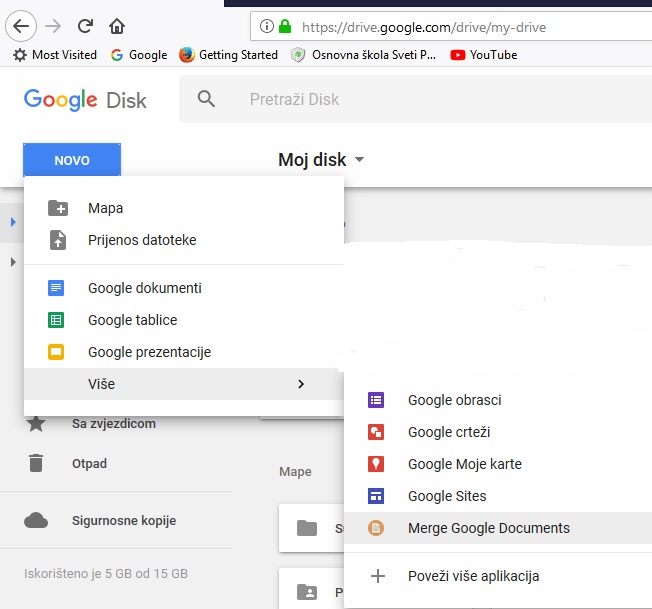This screenshot has height=609, width=652.
Task: Open Google prezentacije slides icon
Action: 57,352
